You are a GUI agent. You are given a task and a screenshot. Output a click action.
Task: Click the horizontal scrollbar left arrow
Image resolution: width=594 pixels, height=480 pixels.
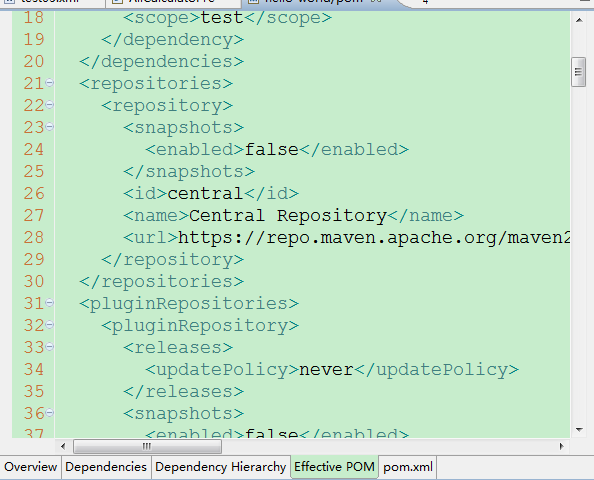pyautogui.click(x=63, y=447)
